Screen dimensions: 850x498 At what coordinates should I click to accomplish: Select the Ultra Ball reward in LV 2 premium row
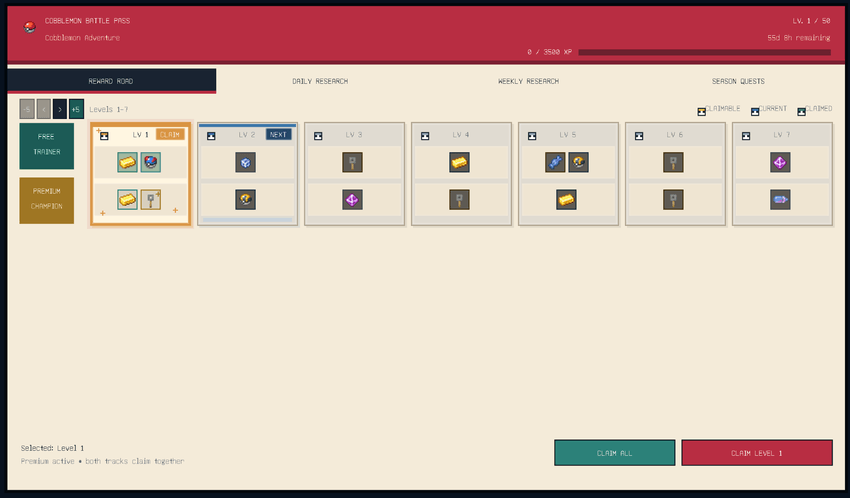tap(246, 199)
